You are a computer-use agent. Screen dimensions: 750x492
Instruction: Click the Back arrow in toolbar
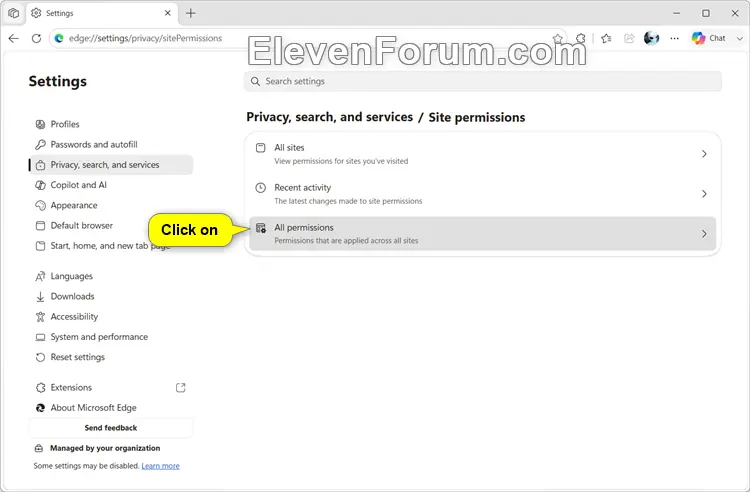click(x=13, y=38)
